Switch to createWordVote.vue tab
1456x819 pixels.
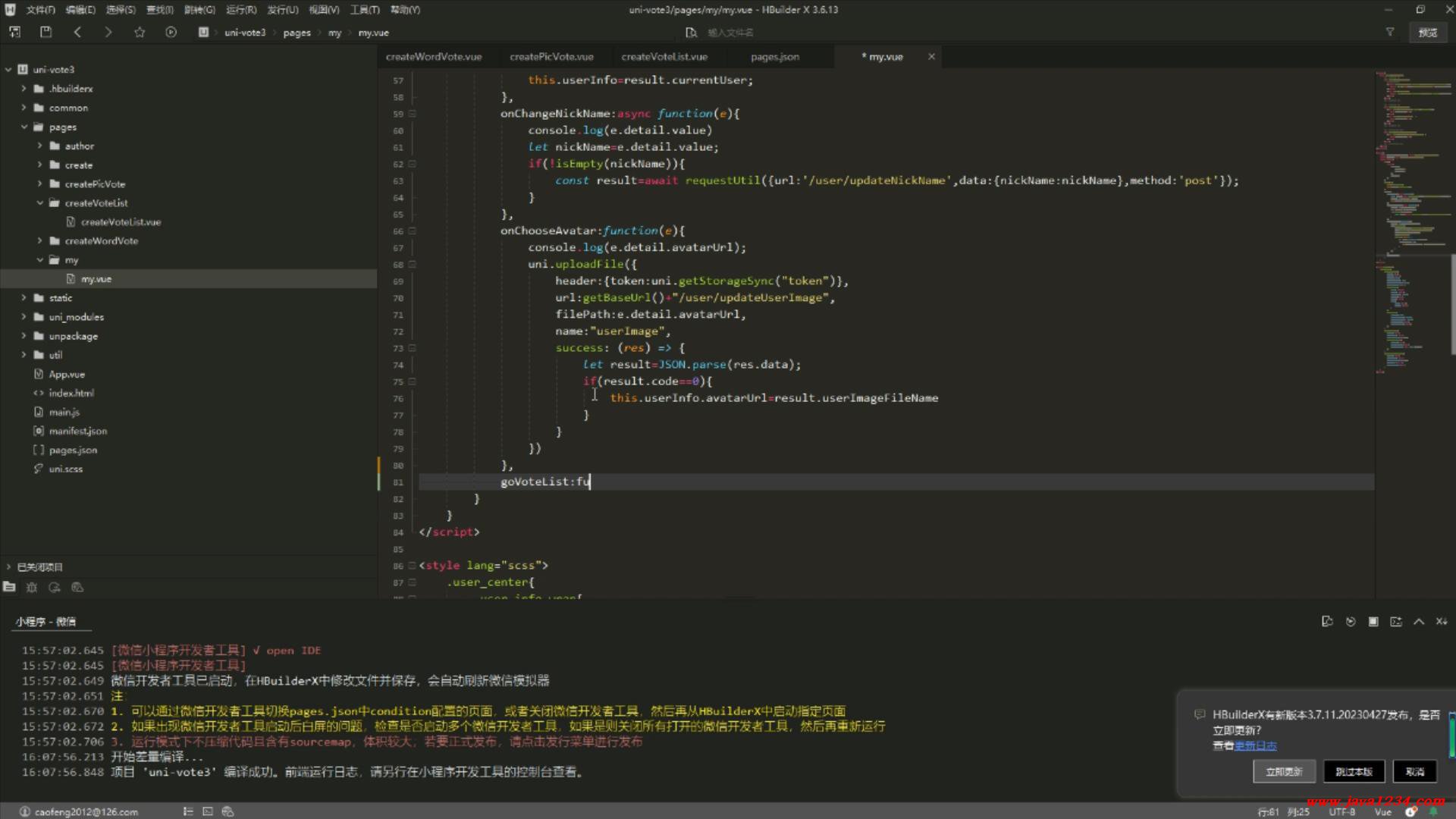tap(434, 57)
